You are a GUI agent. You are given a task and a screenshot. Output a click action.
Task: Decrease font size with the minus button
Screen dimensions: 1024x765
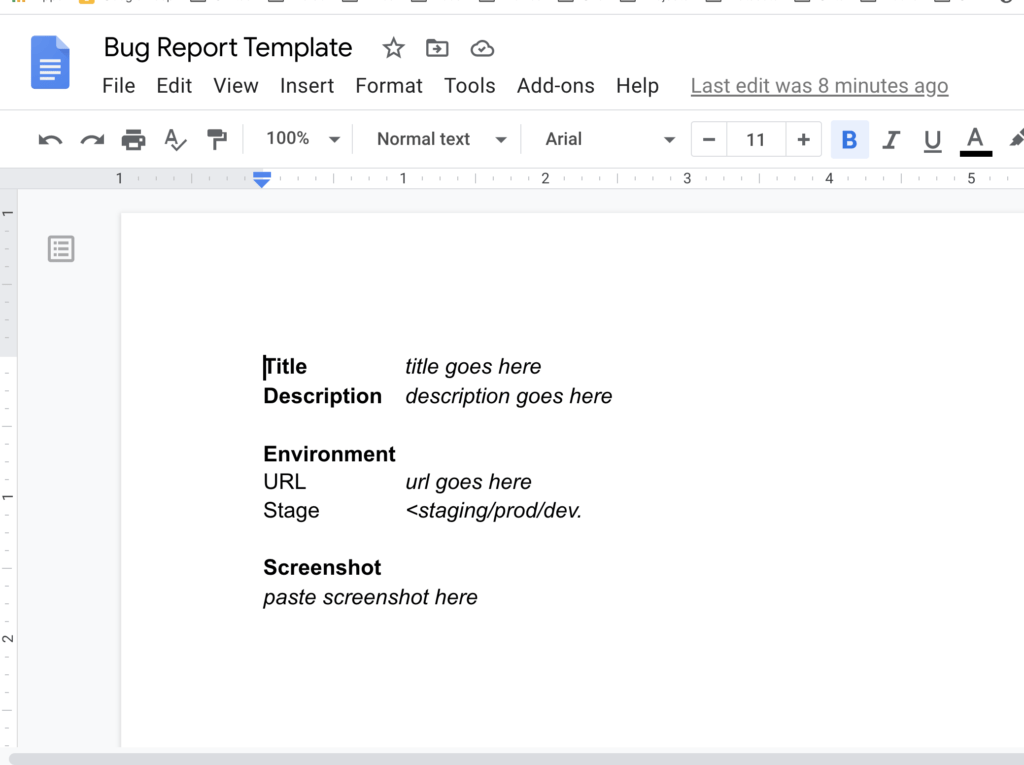tap(708, 139)
